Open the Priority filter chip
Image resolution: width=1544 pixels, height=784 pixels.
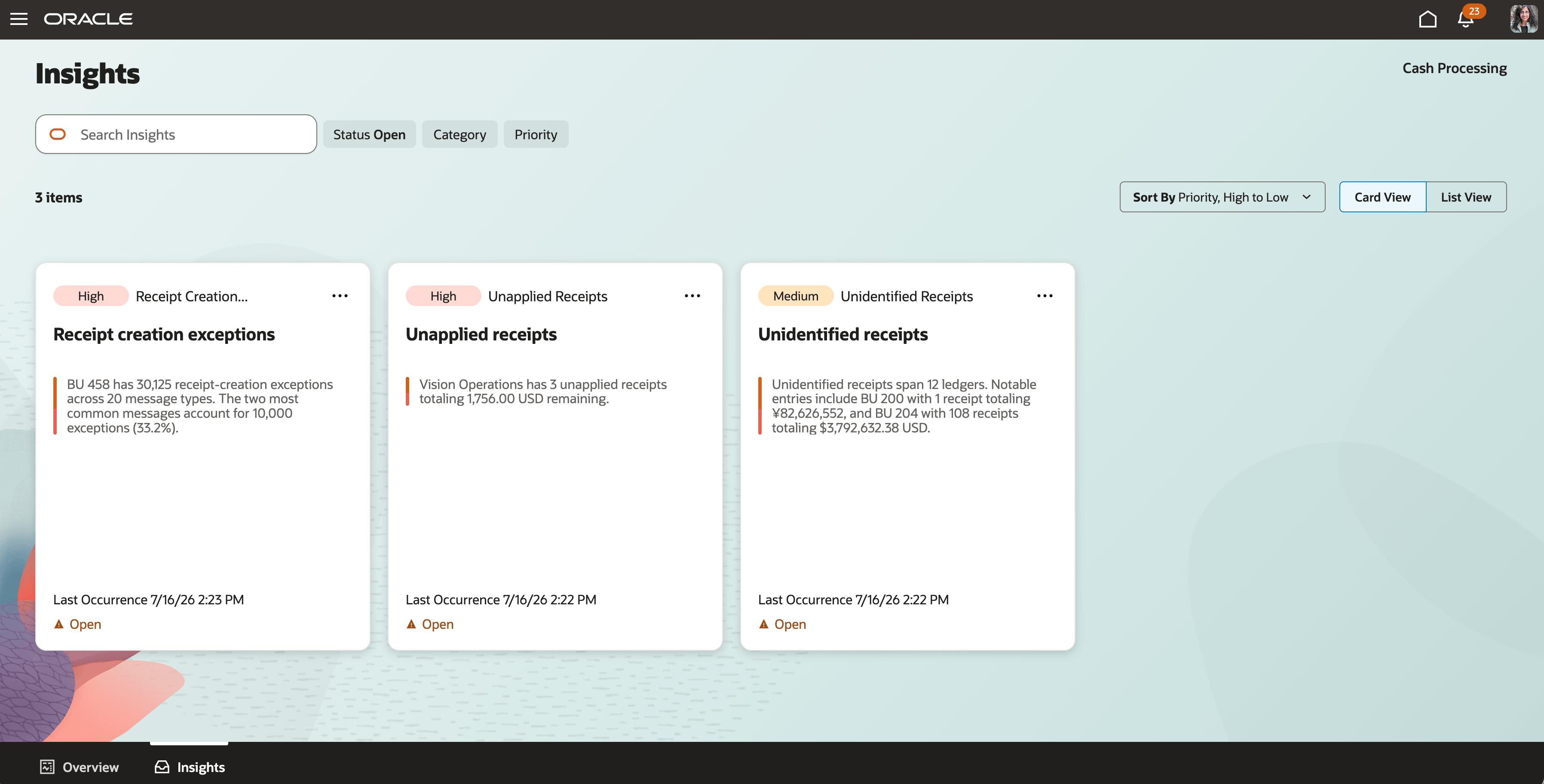[536, 134]
